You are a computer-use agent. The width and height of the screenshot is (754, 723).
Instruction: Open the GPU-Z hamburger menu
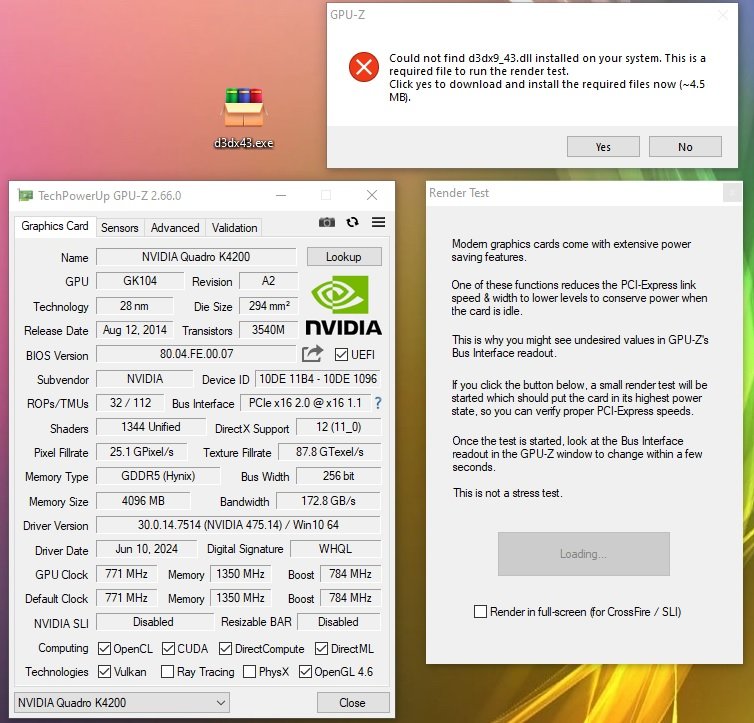tap(378, 222)
